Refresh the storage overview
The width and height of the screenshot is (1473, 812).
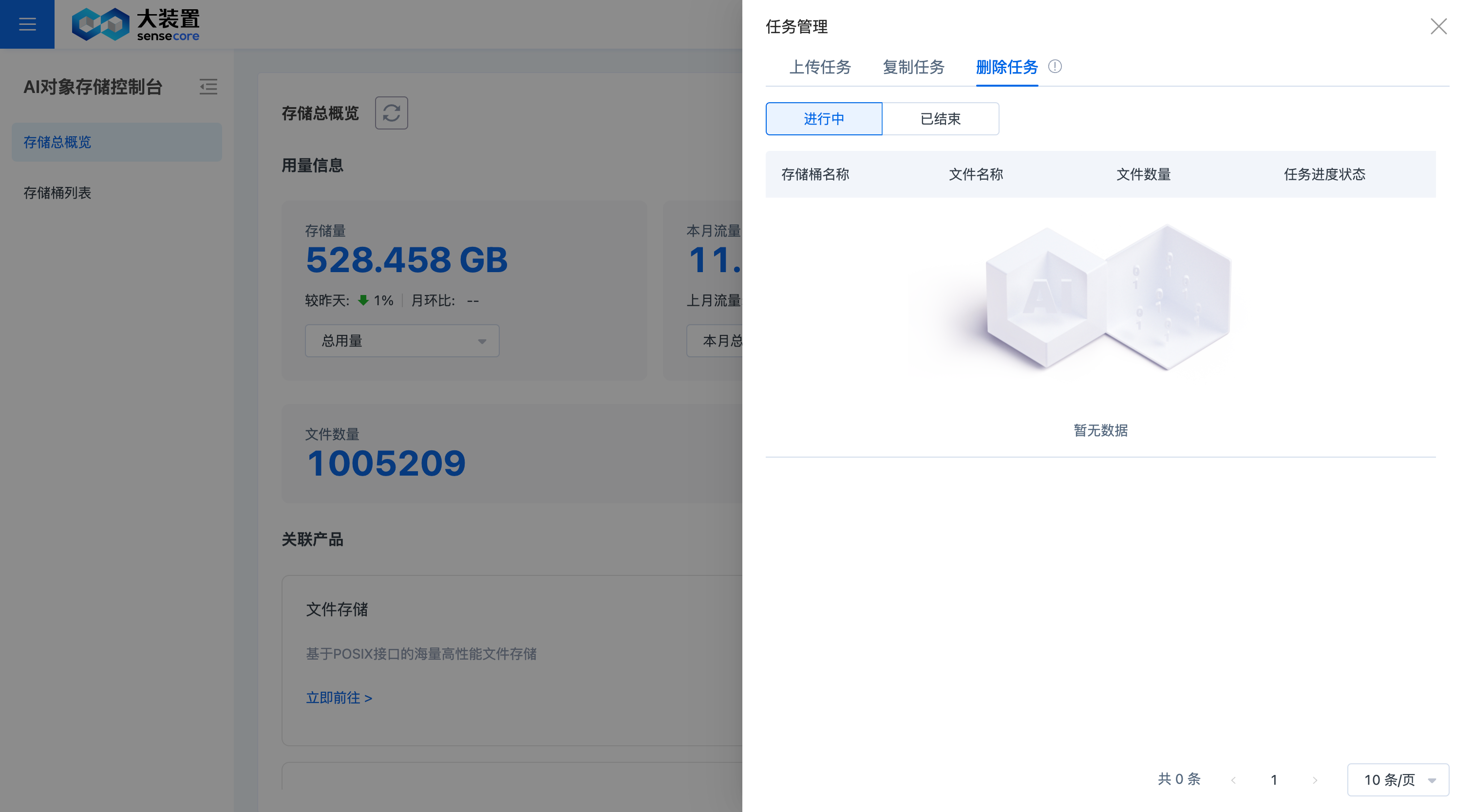tap(391, 112)
